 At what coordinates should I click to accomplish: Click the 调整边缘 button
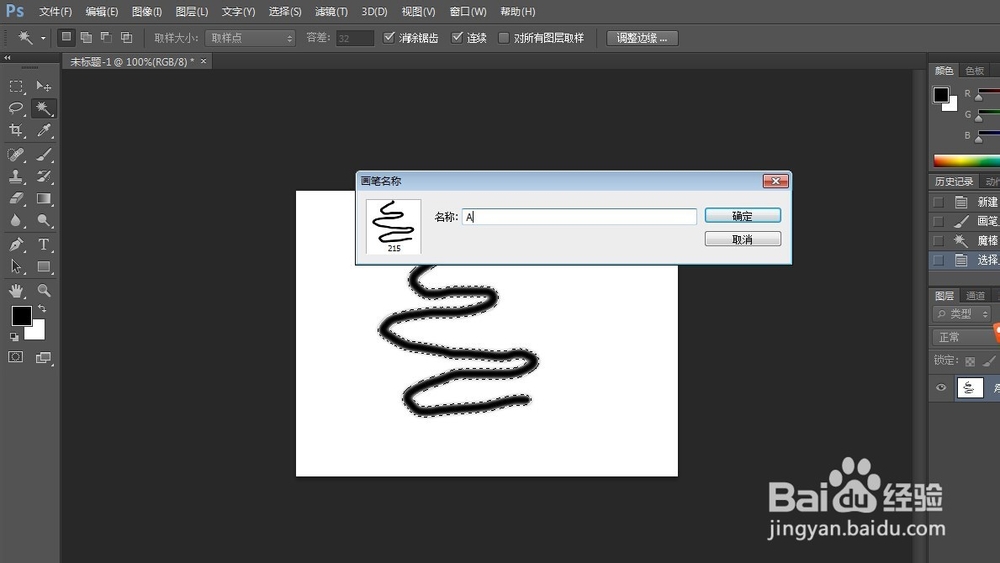(642, 38)
